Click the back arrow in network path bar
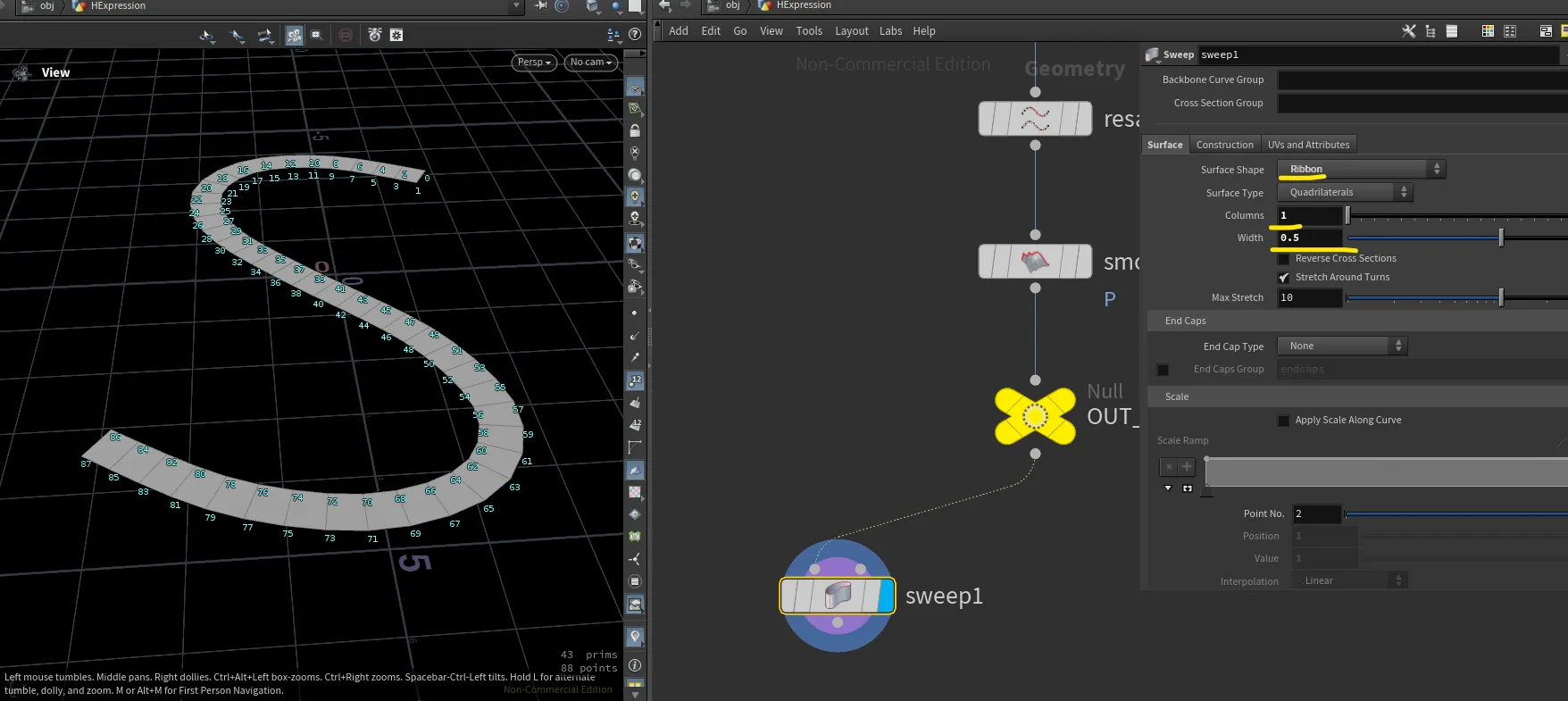Screen dimensions: 1568x701 664,5
